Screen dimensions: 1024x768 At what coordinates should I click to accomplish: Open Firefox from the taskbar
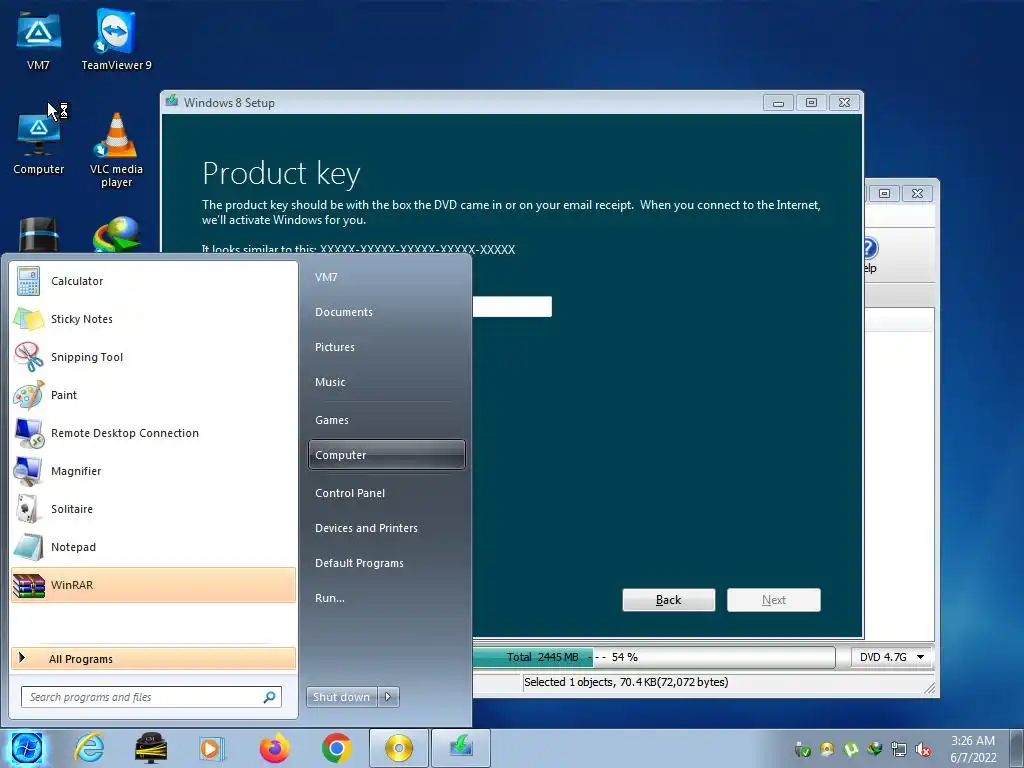pyautogui.click(x=274, y=748)
